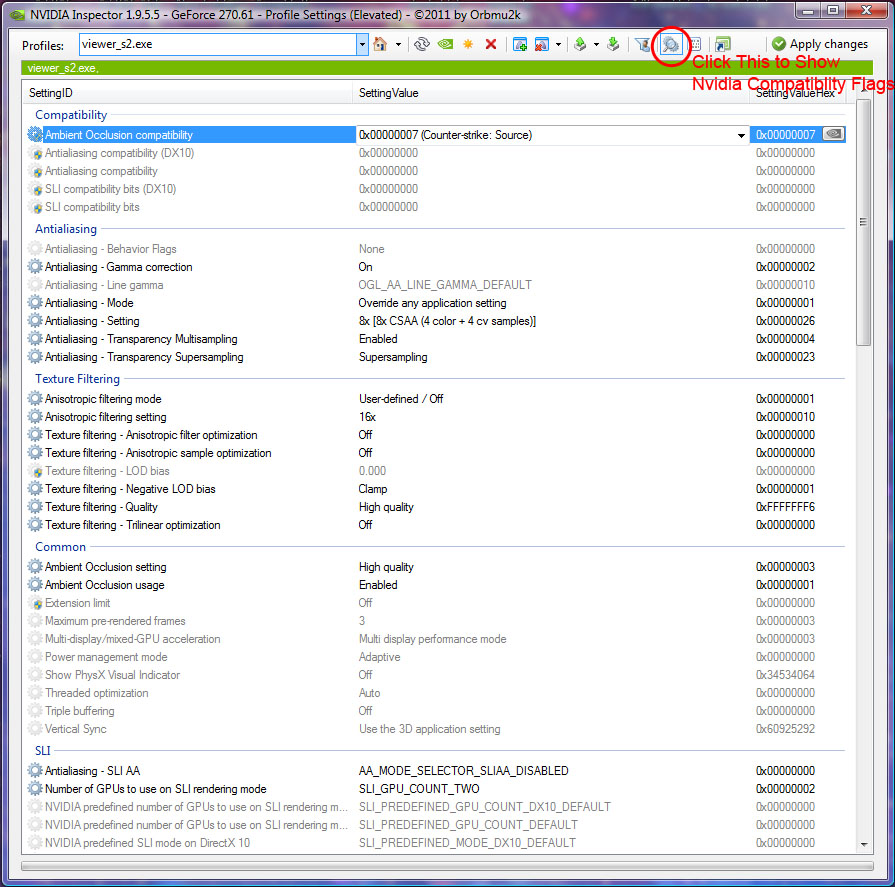Click the 0xFFFFFFF6 hex value
The image size is (895, 887).
point(785,507)
